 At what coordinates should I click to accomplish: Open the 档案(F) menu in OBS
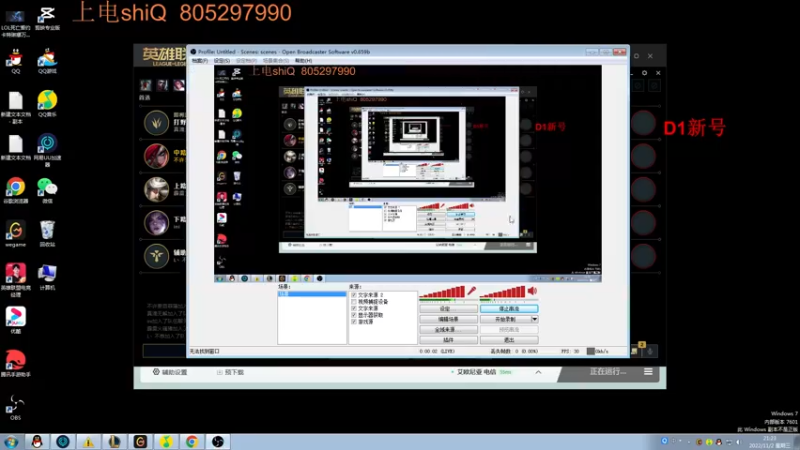pos(199,61)
